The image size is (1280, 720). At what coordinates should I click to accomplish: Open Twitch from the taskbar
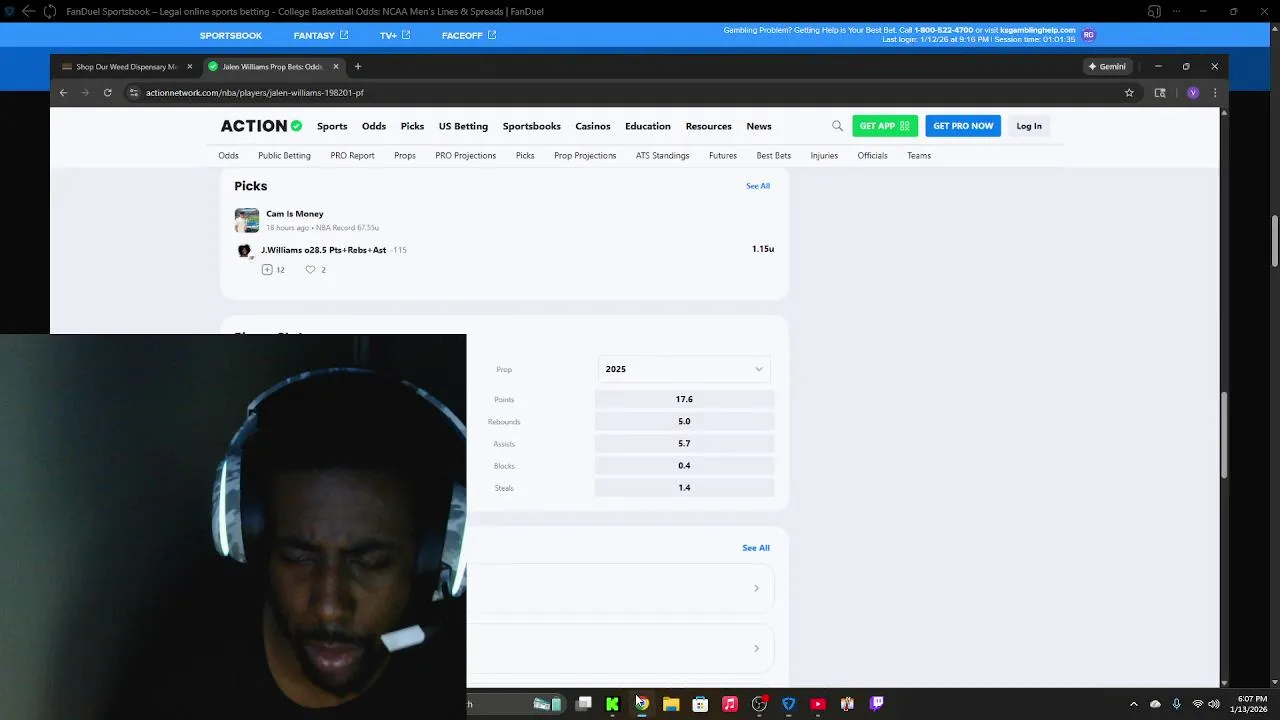pos(877,704)
